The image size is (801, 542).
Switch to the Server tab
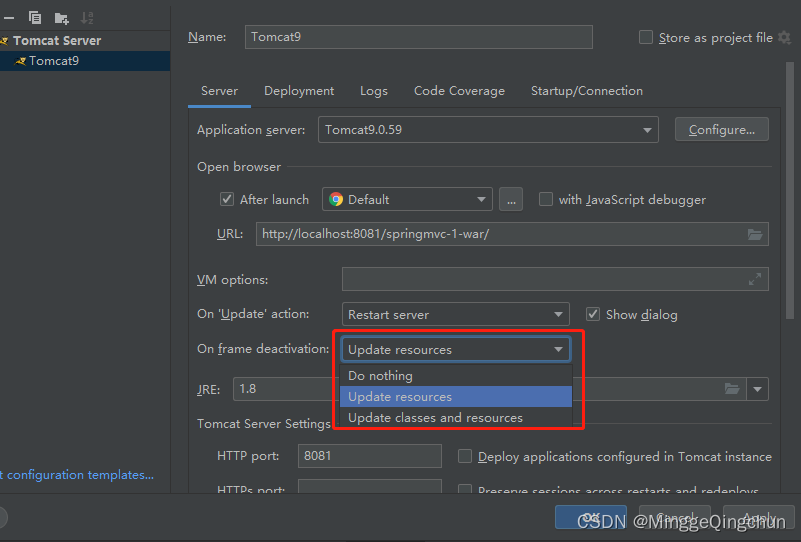click(219, 91)
